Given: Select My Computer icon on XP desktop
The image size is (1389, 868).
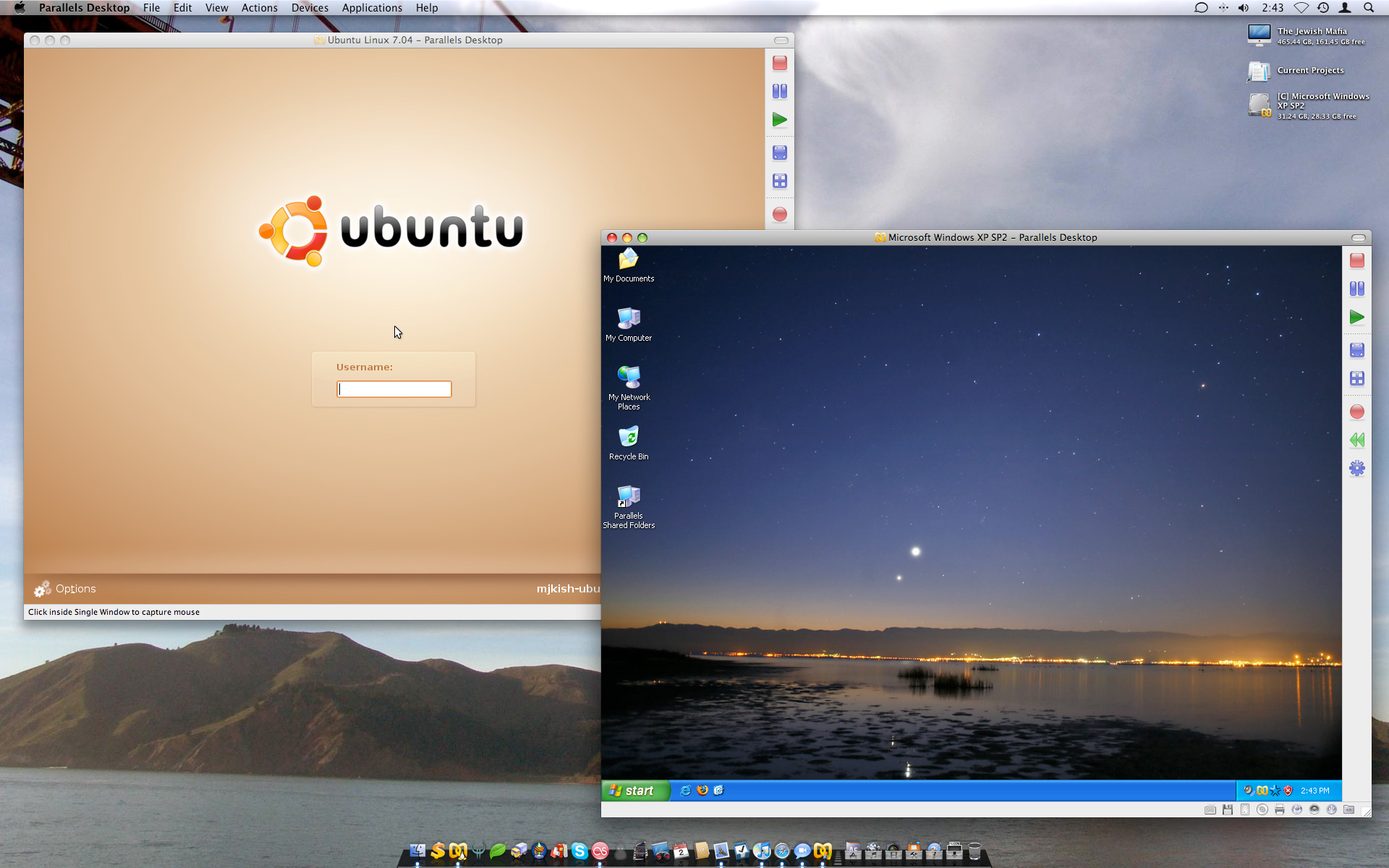Looking at the screenshot, I should pos(629,324).
